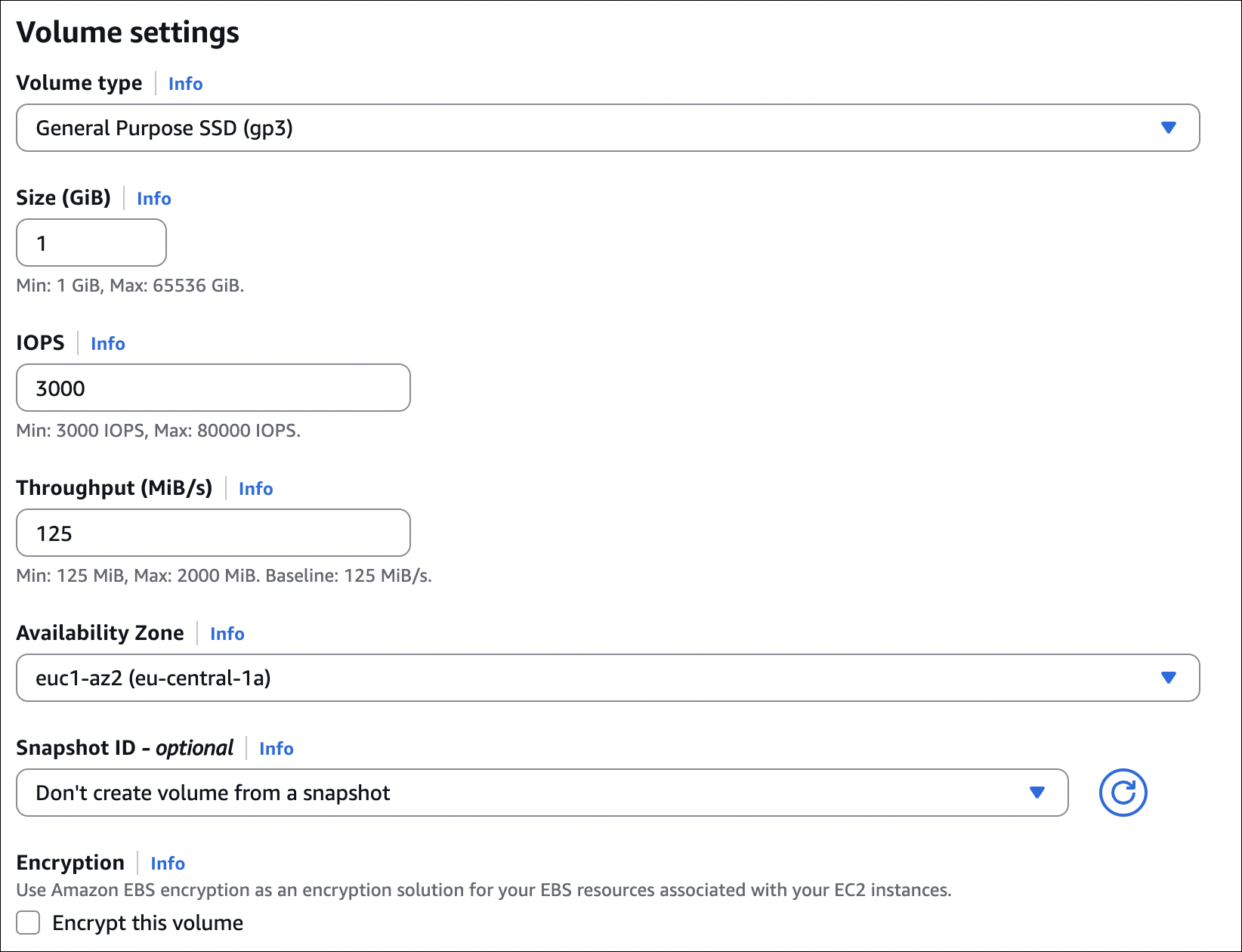The image size is (1242, 952).
Task: Click Info link next to Size (GiB)
Action: [x=153, y=199]
